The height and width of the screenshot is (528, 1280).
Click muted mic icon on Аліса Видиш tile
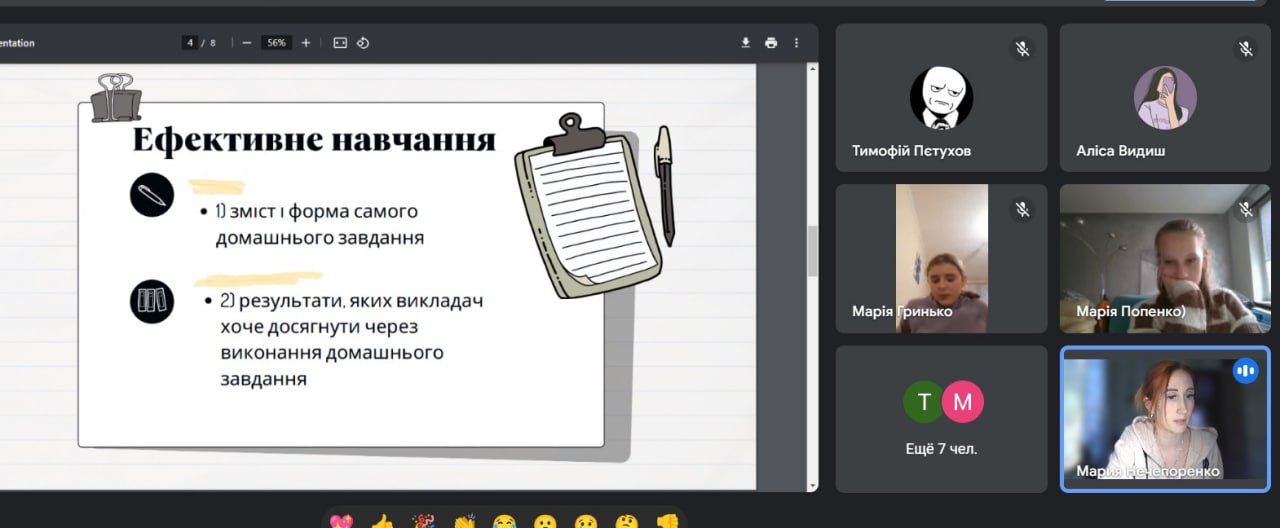tap(1245, 48)
